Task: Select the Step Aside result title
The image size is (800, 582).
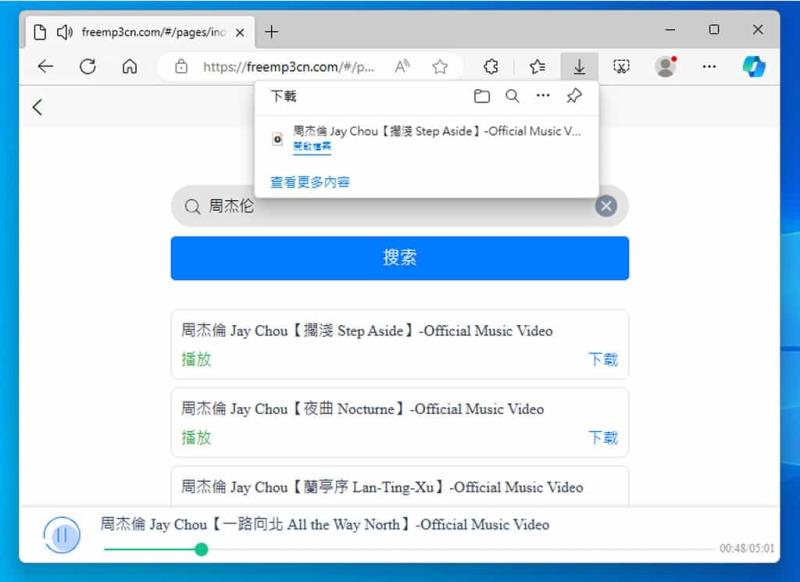Action: coord(367,331)
